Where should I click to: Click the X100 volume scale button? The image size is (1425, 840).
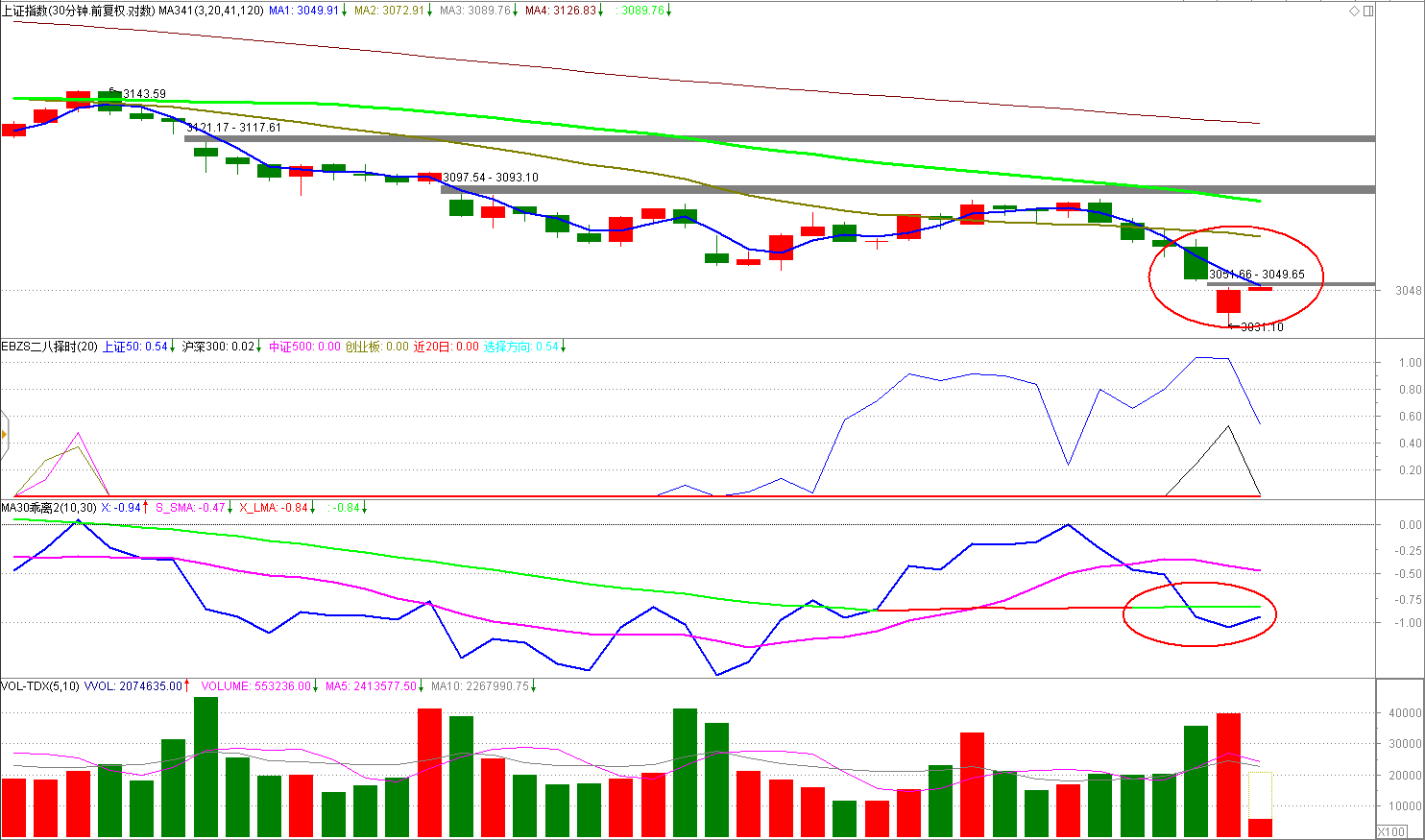point(1391,831)
